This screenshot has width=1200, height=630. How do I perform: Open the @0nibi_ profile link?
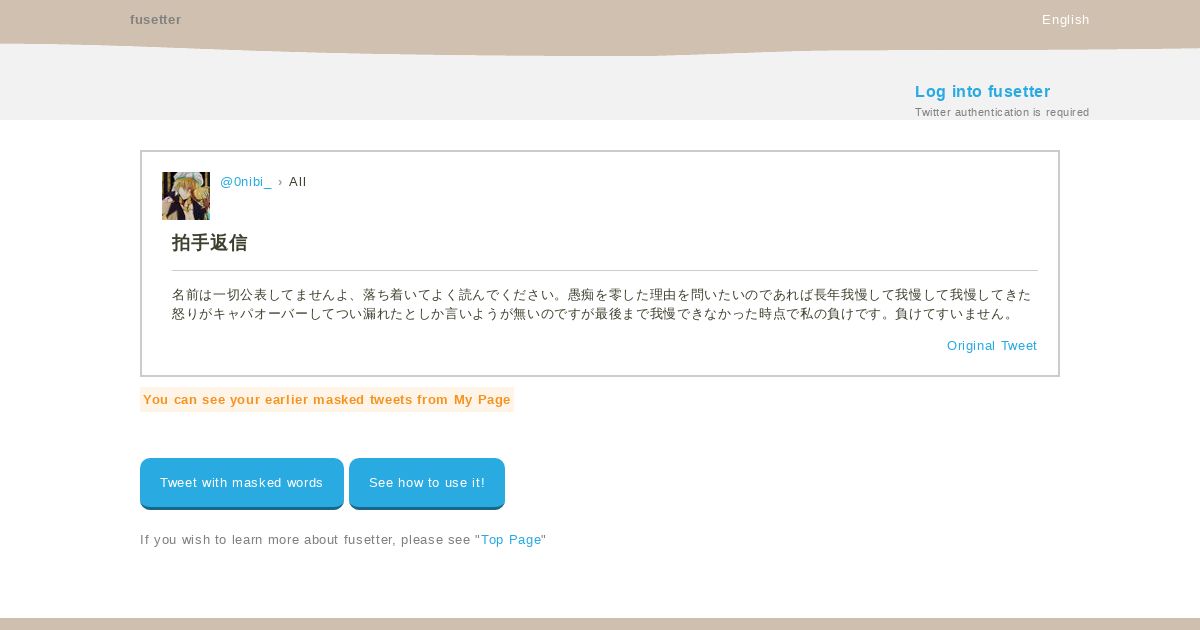pos(246,182)
